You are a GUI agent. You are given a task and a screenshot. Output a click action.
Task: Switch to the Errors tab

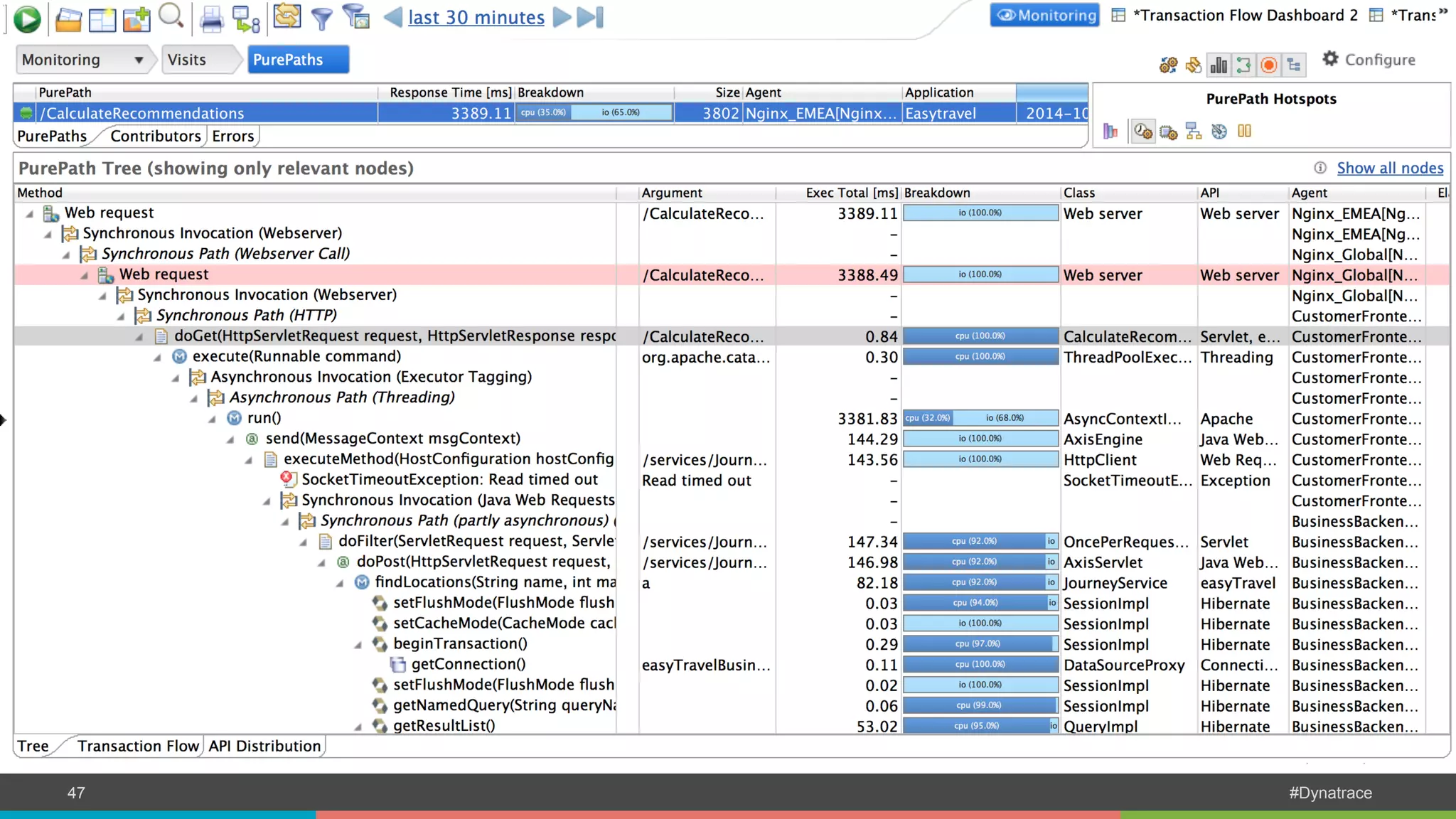point(232,136)
